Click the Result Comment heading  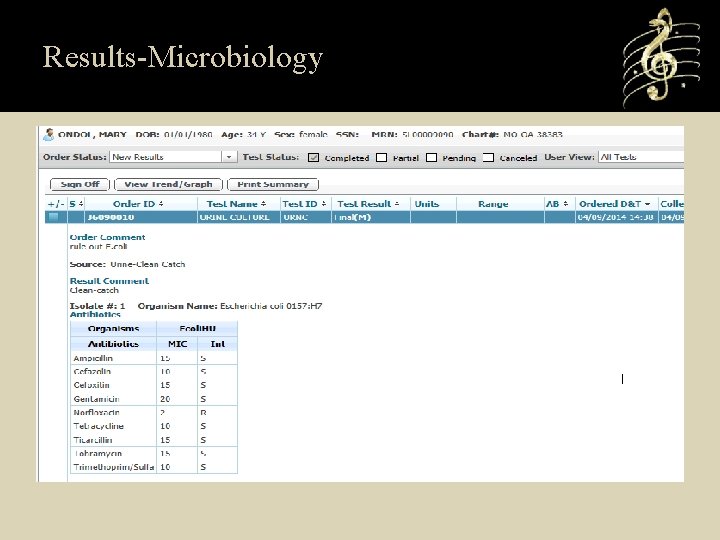109,281
